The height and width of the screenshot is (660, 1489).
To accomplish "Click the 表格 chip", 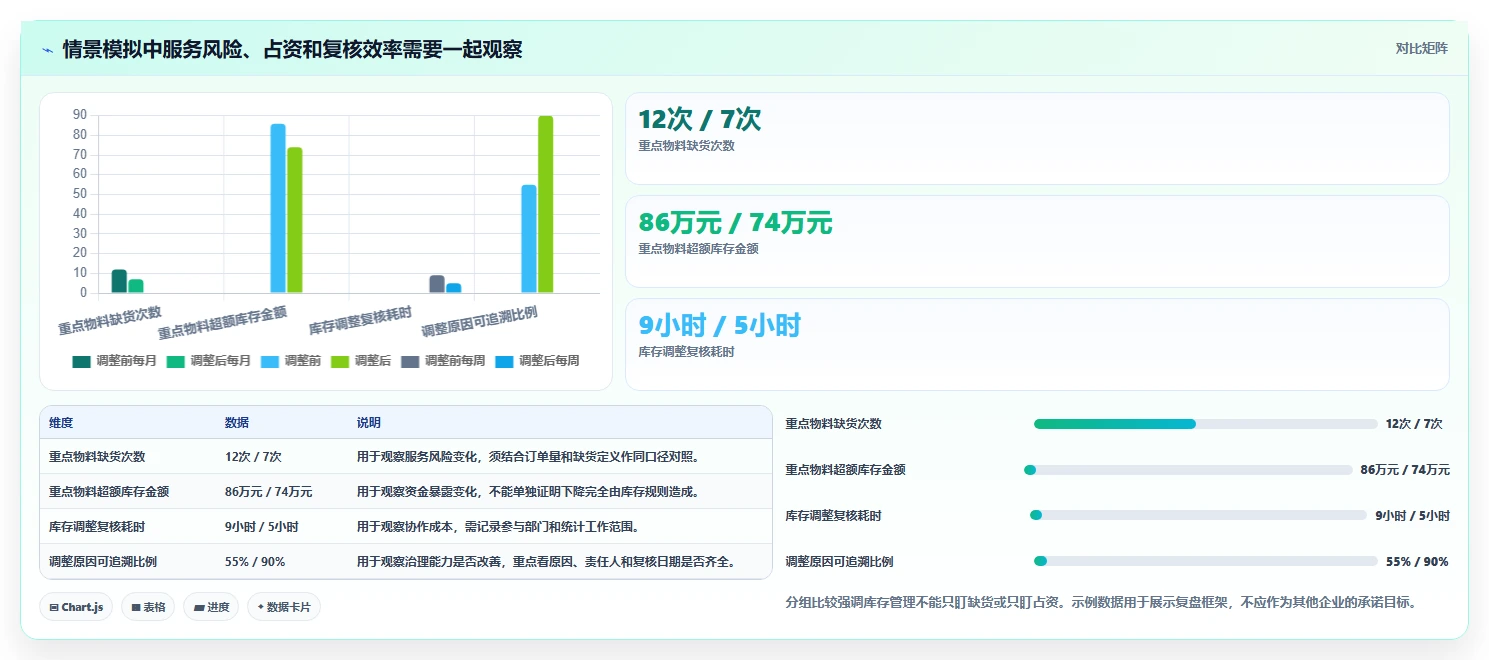I will click(x=149, y=607).
